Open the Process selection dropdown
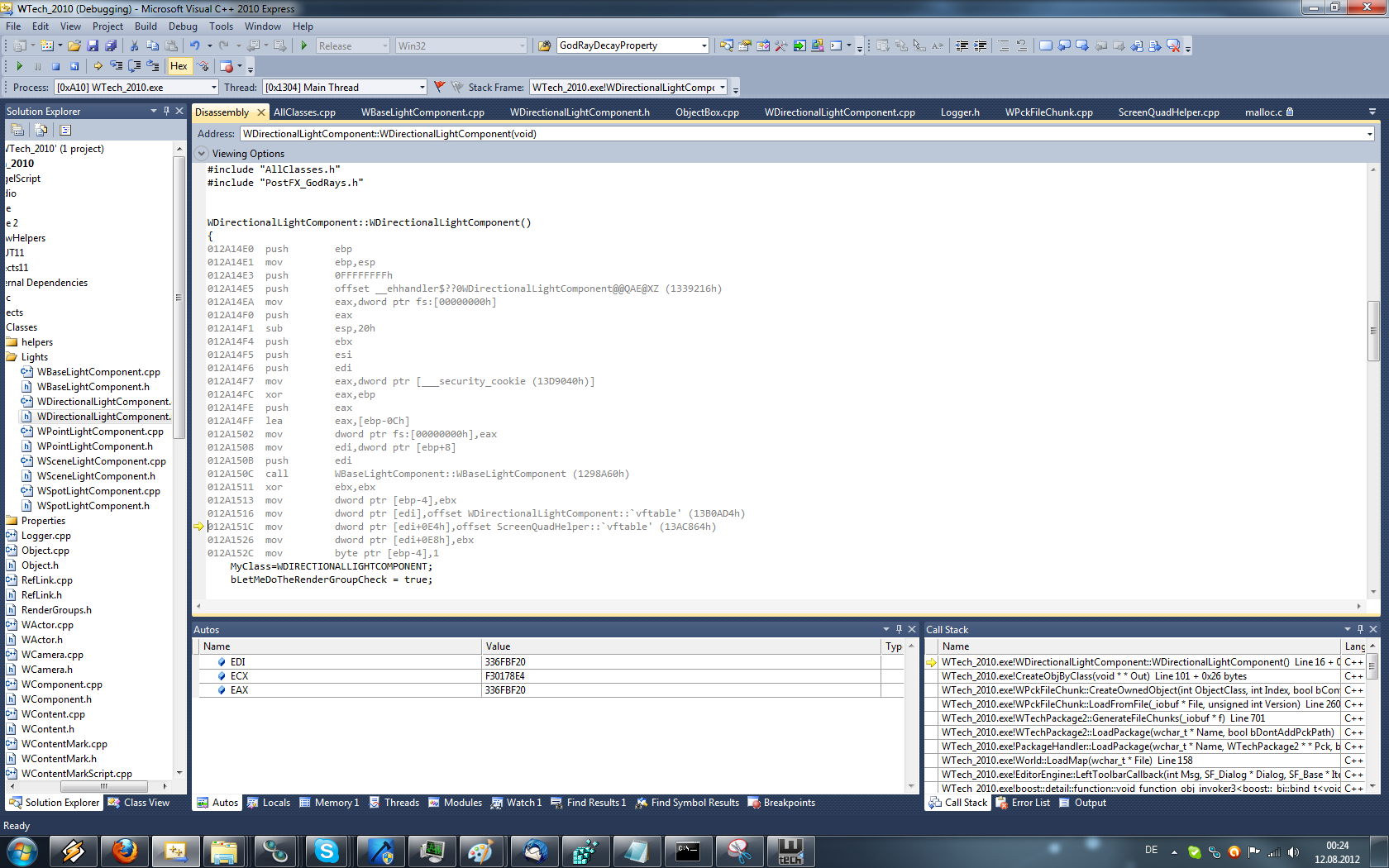The height and width of the screenshot is (868, 1389). [213, 88]
